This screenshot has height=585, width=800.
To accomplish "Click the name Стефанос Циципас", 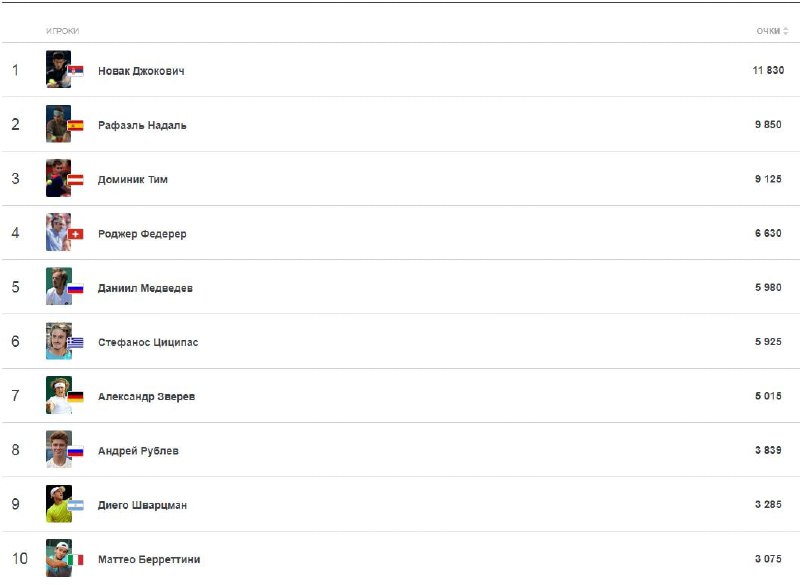I will (x=148, y=343).
